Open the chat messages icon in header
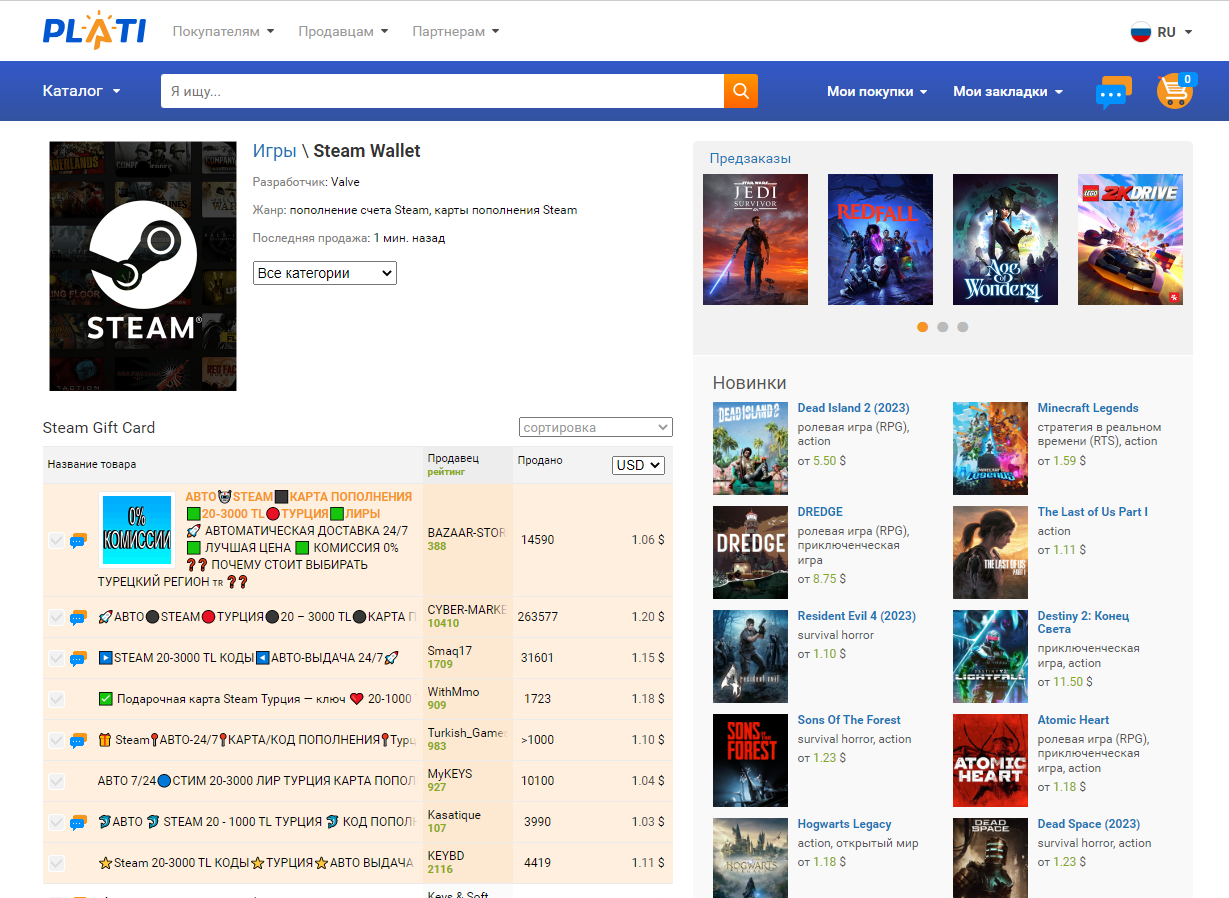 pyautogui.click(x=1114, y=92)
